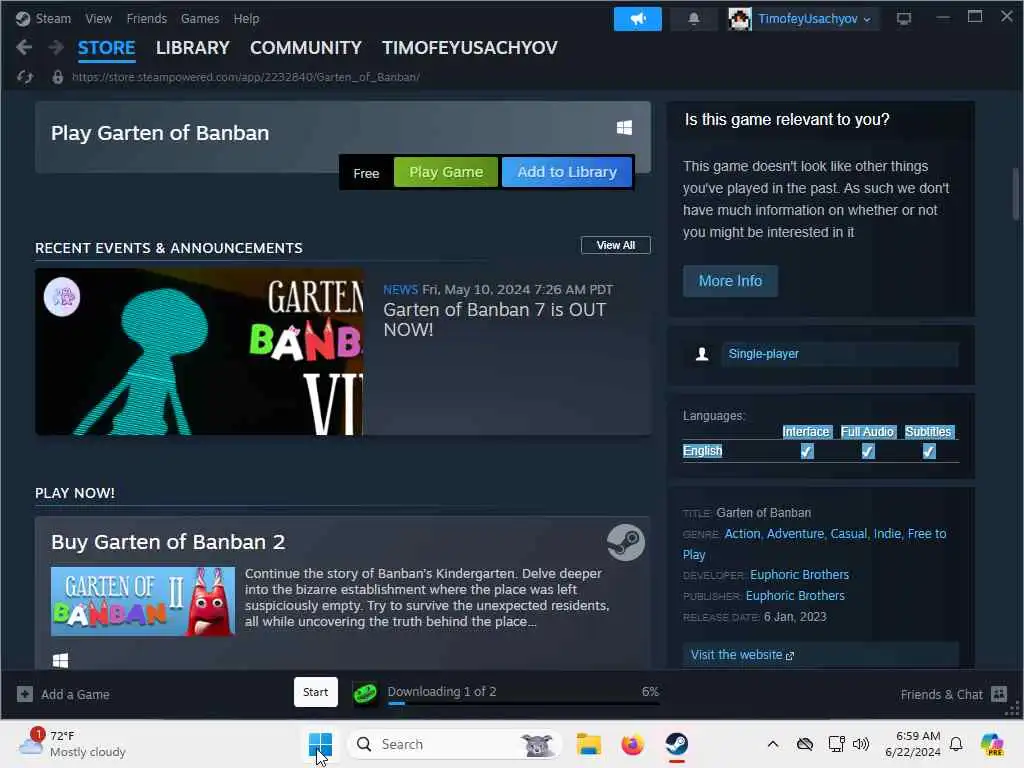Click the Single-player person icon
This screenshot has height=768, width=1024.
tap(702, 354)
